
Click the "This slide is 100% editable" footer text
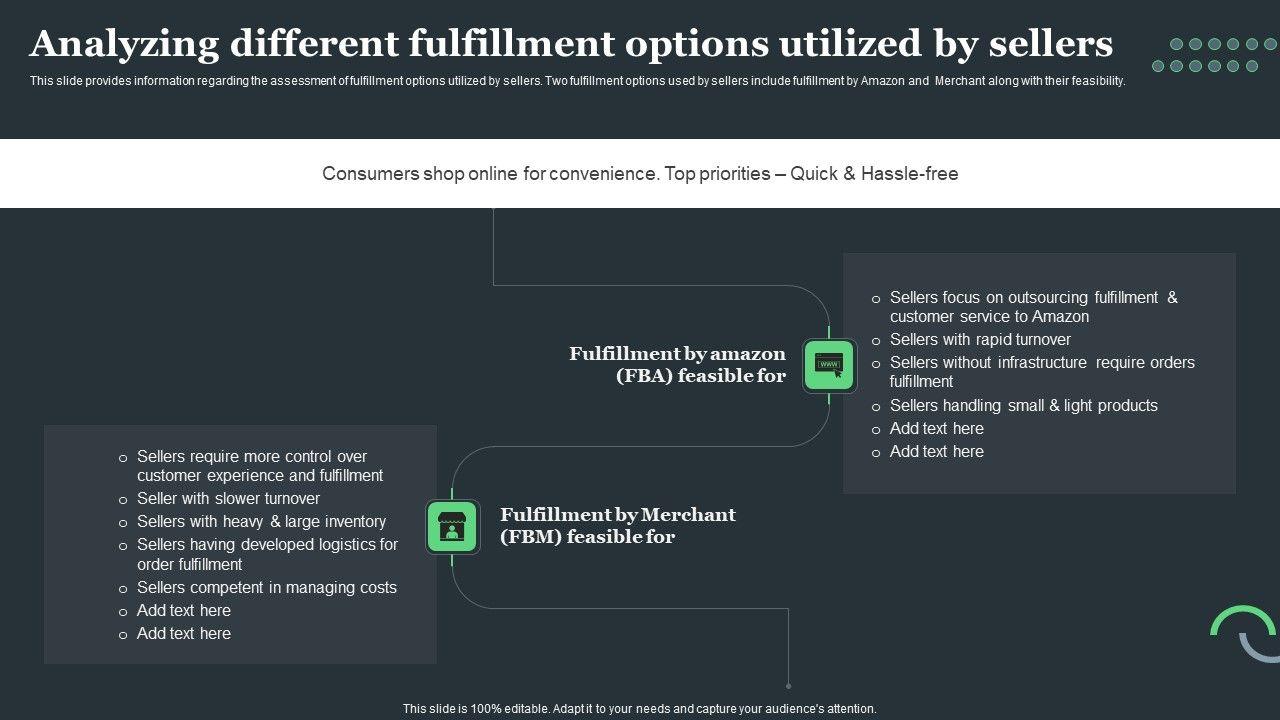click(639, 709)
